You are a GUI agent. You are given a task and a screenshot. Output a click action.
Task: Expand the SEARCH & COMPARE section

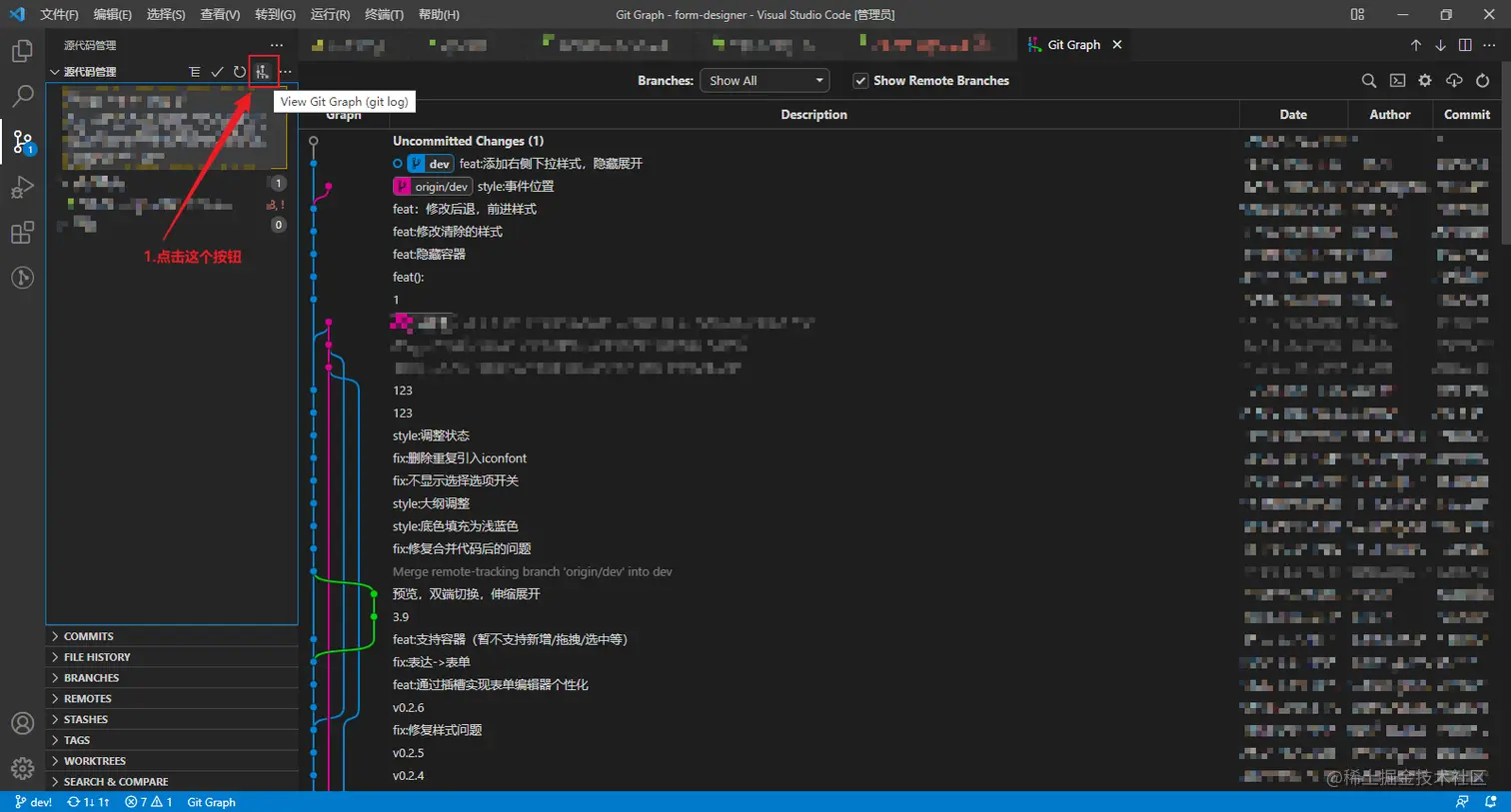pos(172,782)
